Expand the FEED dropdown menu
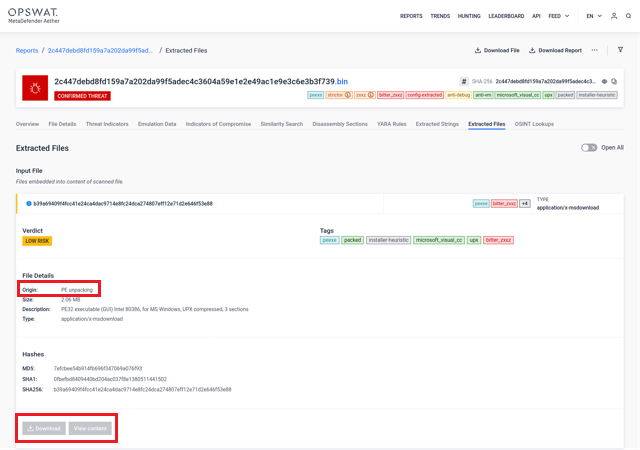This screenshot has width=640, height=450. tap(559, 16)
